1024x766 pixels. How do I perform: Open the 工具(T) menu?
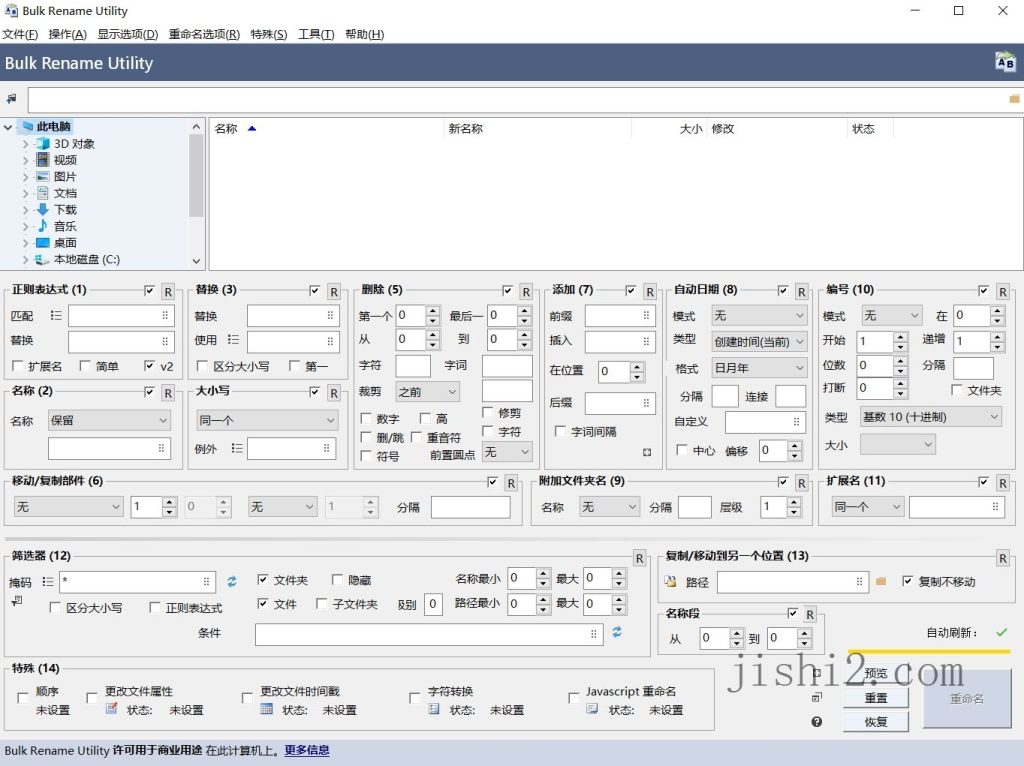[x=316, y=34]
